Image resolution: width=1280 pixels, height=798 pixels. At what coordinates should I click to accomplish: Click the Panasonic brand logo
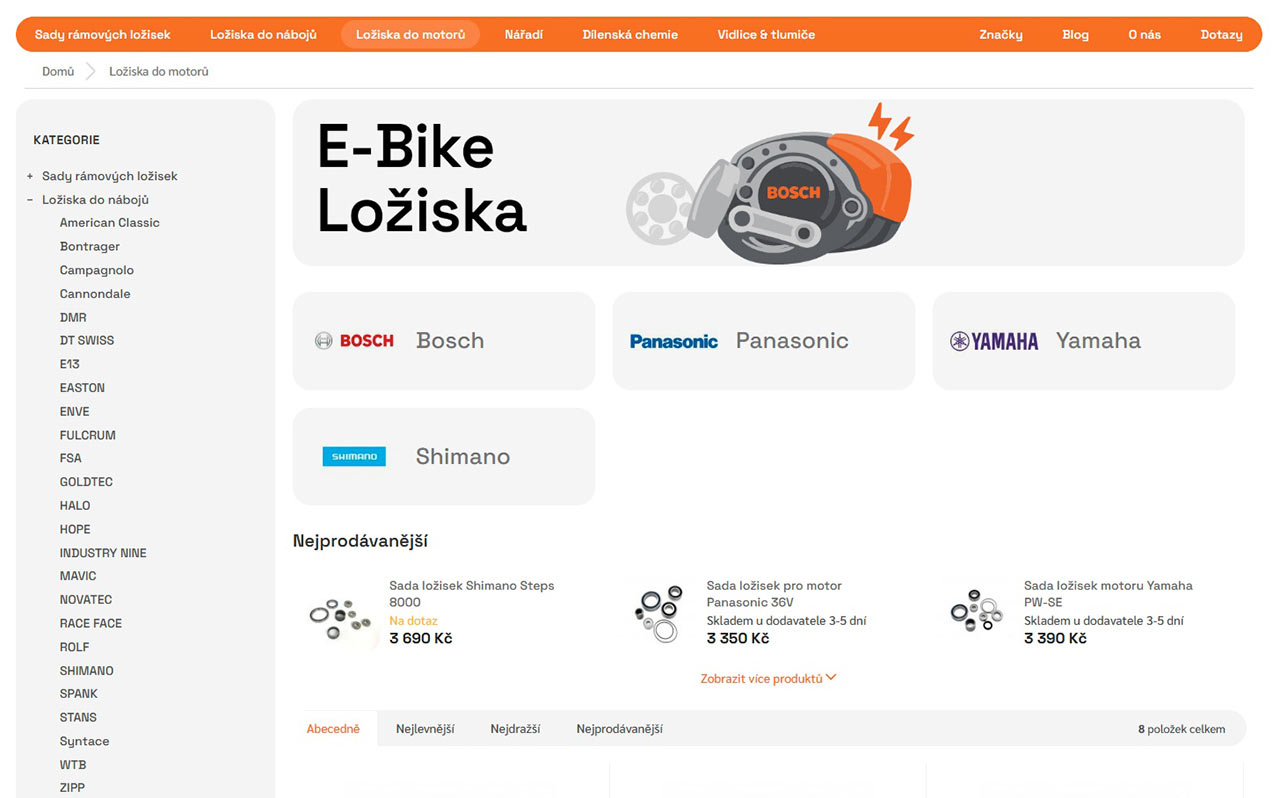tap(673, 341)
